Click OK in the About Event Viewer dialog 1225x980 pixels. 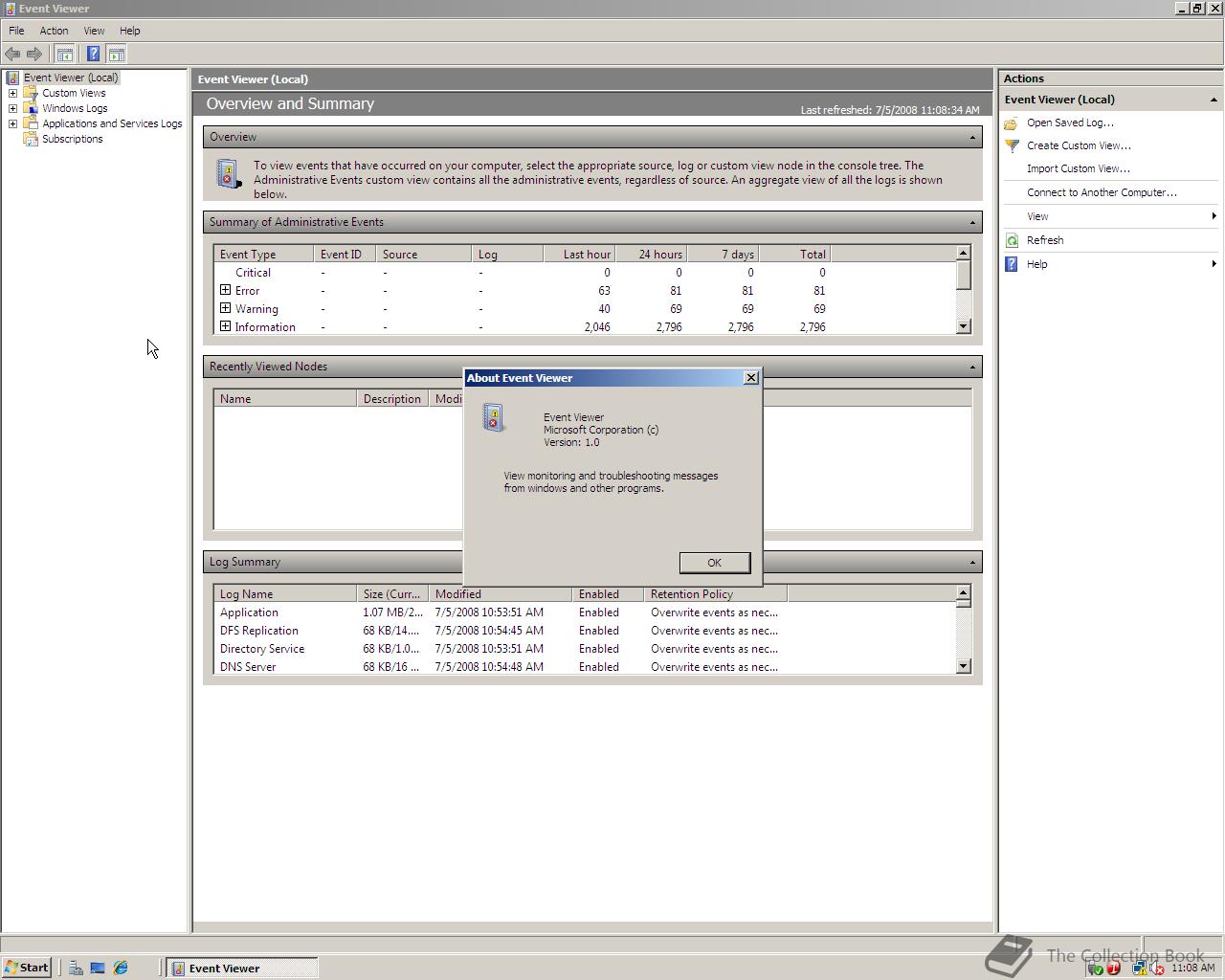714,563
